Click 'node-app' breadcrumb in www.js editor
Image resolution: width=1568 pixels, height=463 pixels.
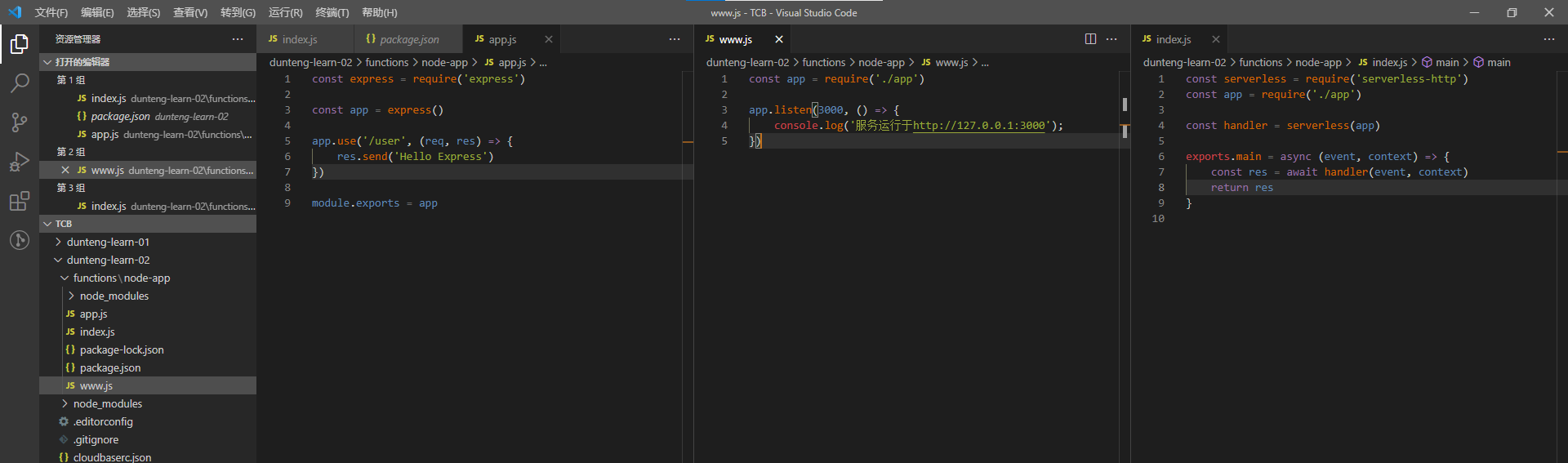(x=881, y=62)
